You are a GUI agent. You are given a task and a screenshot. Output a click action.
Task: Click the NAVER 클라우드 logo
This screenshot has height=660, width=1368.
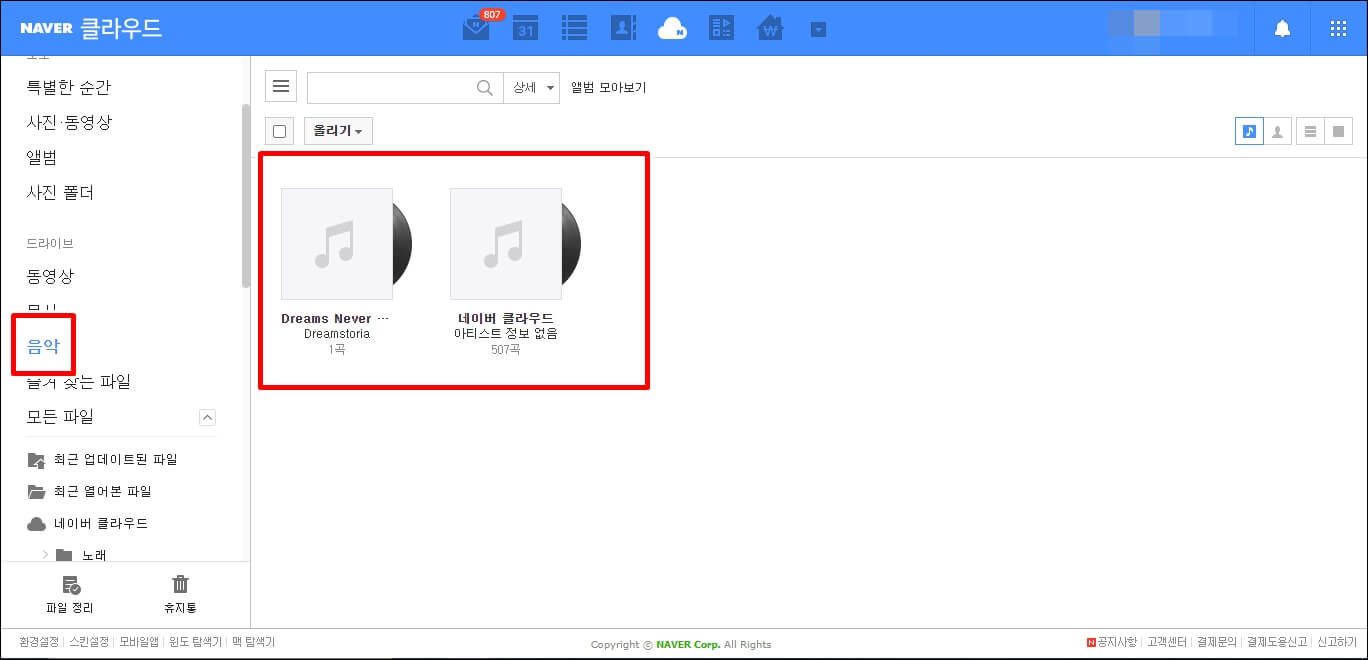pyautogui.click(x=91, y=28)
